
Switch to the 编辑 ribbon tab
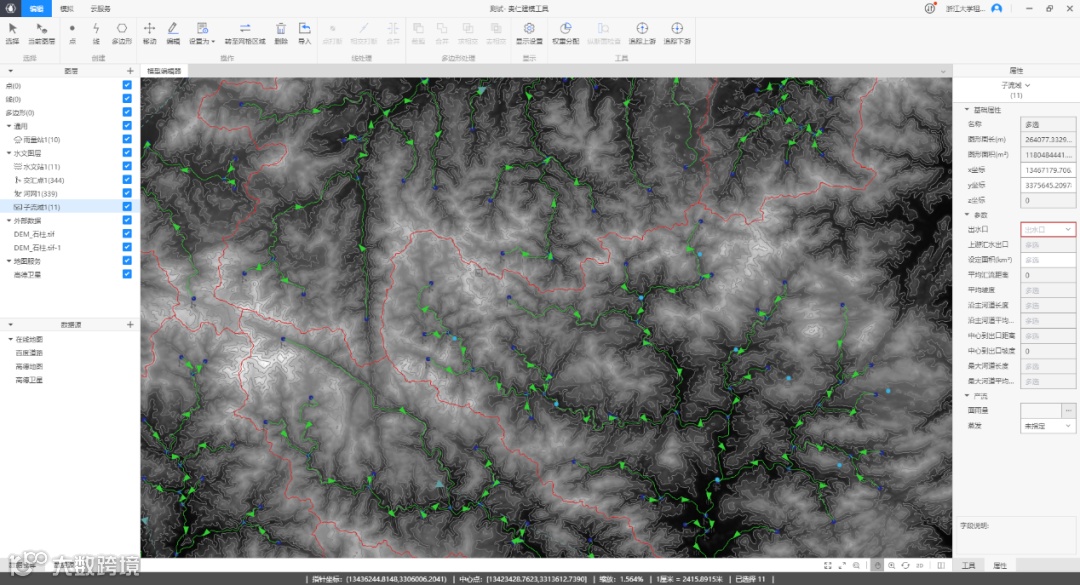pyautogui.click(x=37, y=8)
